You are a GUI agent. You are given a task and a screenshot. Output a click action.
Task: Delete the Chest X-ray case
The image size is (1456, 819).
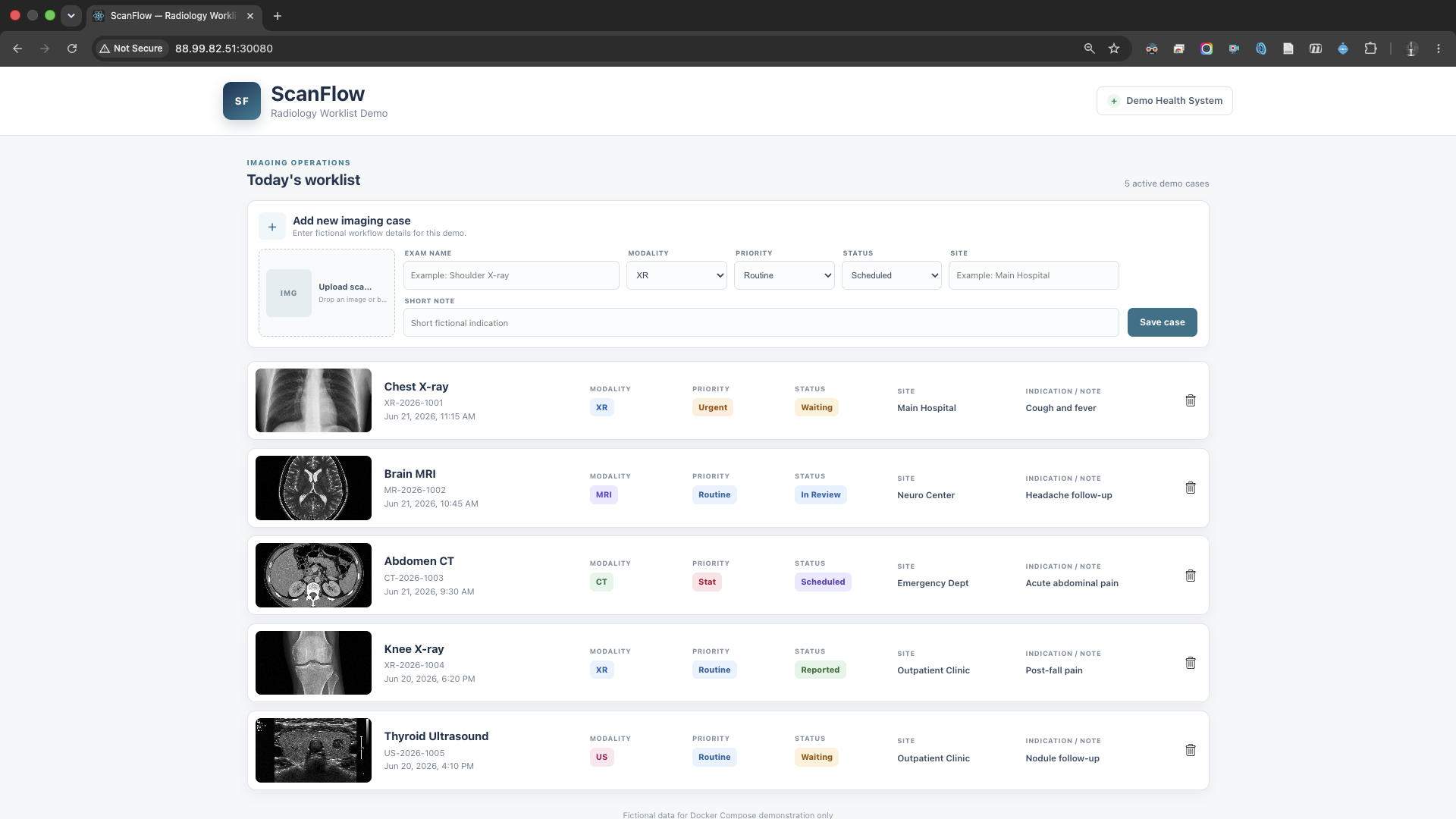[1191, 400]
